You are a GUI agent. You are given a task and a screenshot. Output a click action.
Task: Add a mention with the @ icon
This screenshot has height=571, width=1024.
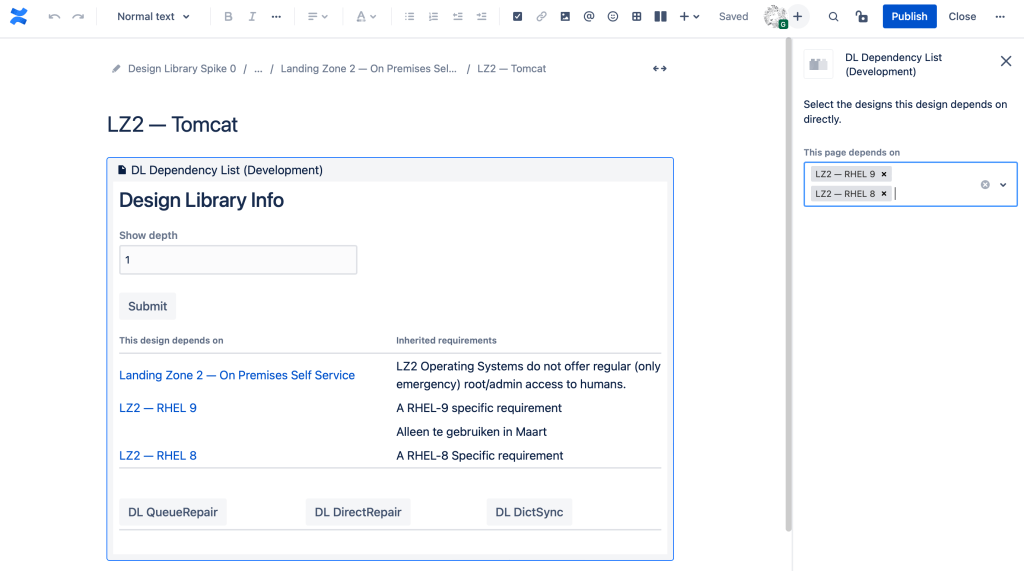[x=589, y=17]
